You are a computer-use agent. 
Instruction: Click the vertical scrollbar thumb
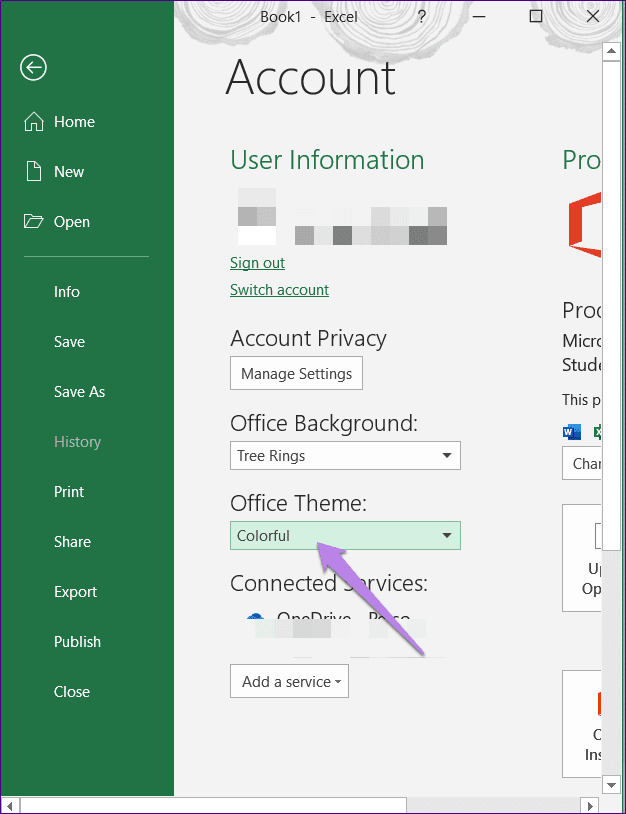point(611,305)
